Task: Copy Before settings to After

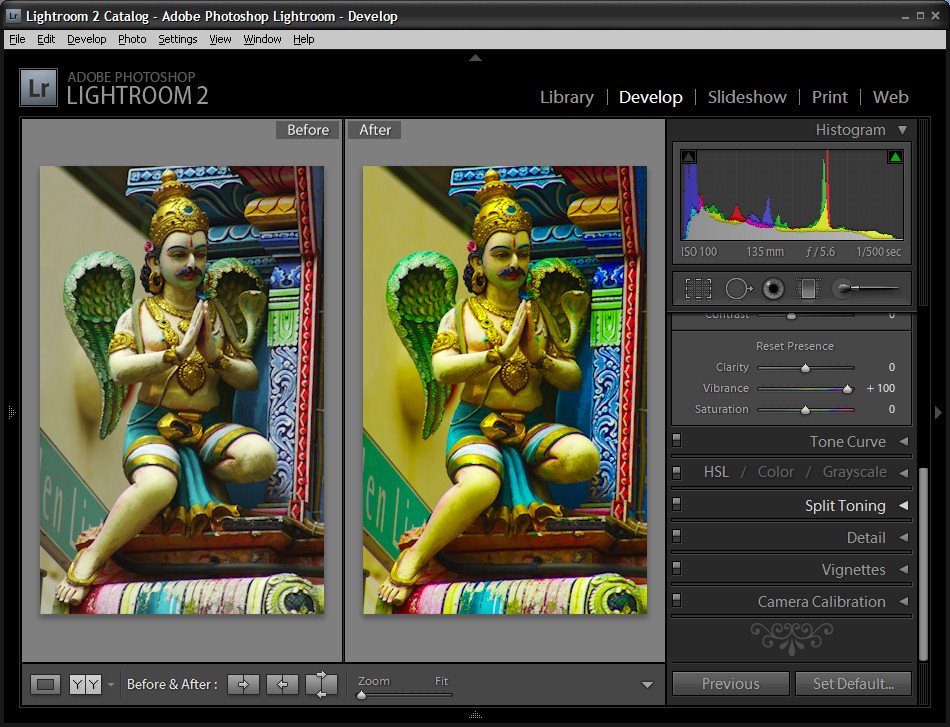Action: tap(244, 685)
